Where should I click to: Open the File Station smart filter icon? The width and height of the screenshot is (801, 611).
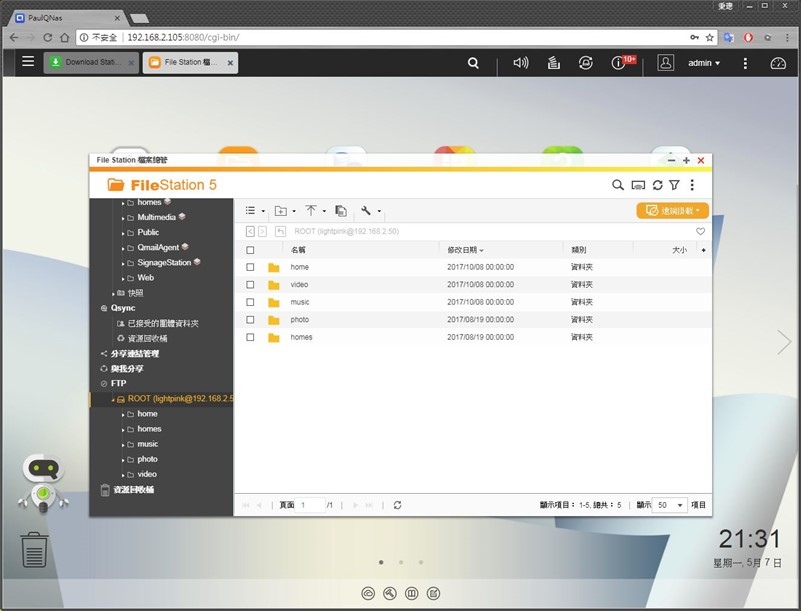[x=674, y=185]
